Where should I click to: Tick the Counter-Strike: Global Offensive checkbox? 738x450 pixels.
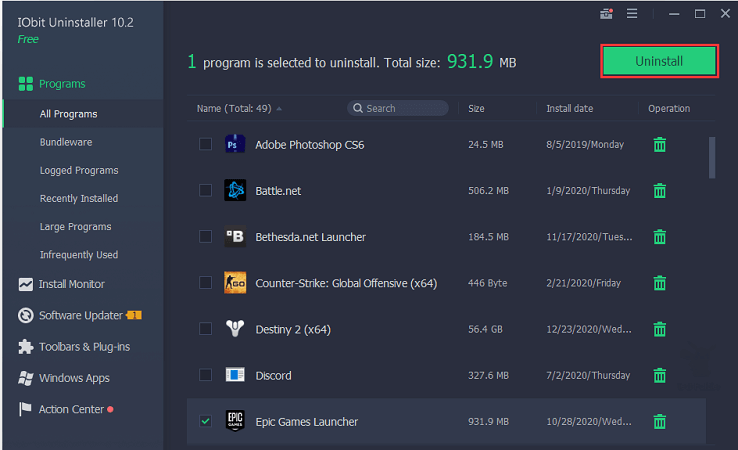pos(205,282)
